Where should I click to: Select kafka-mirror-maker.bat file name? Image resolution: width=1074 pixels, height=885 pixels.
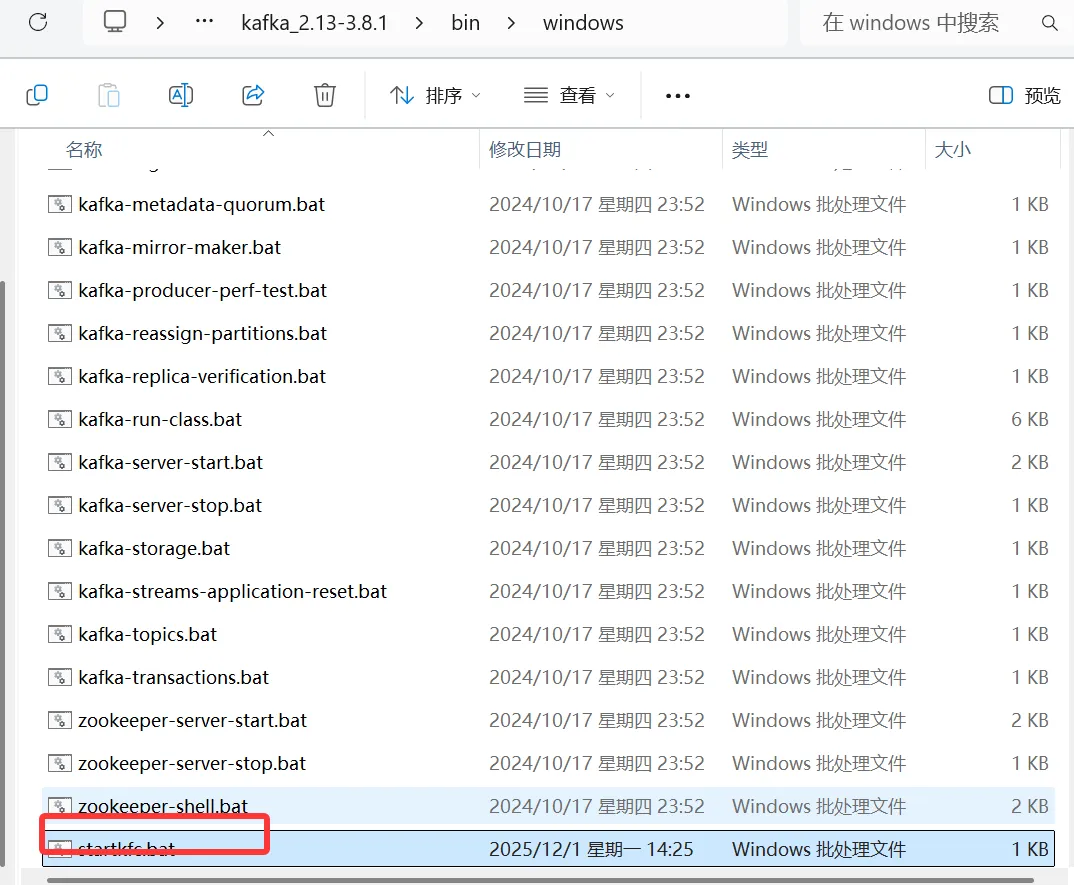[179, 247]
